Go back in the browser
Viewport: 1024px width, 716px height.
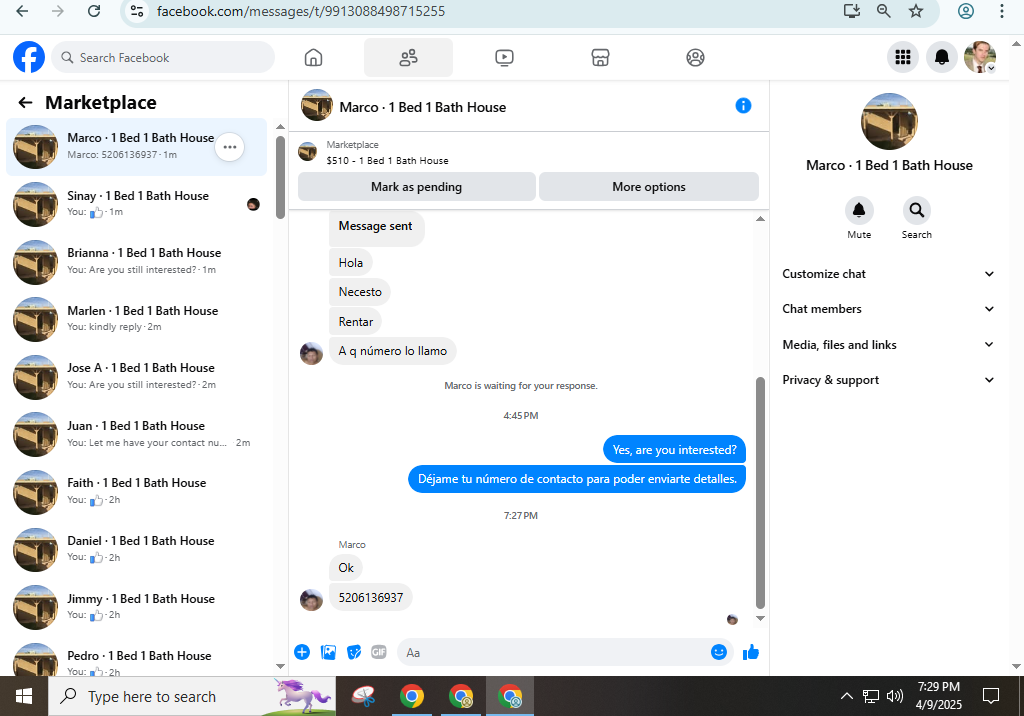point(22,11)
